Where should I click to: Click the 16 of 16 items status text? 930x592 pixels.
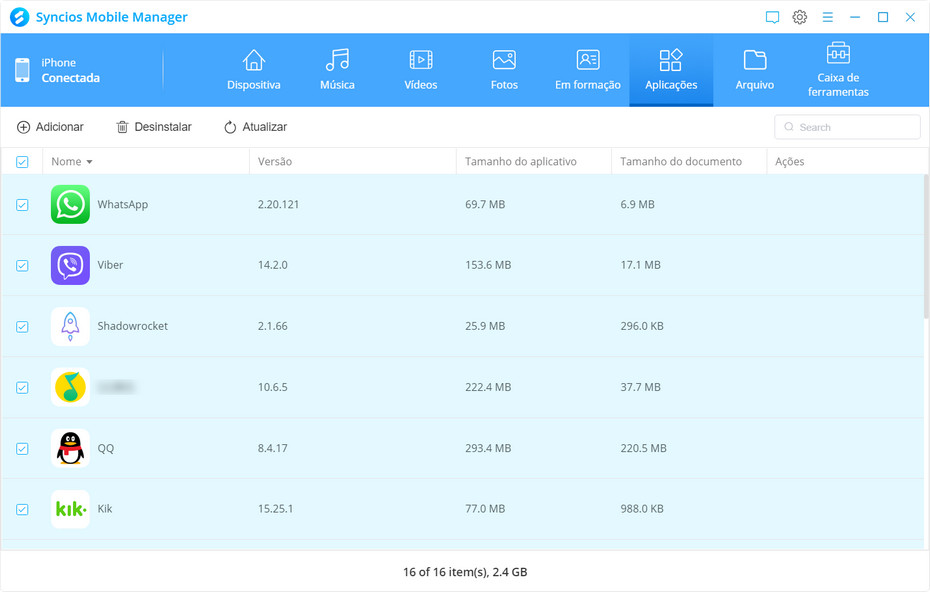coord(465,572)
